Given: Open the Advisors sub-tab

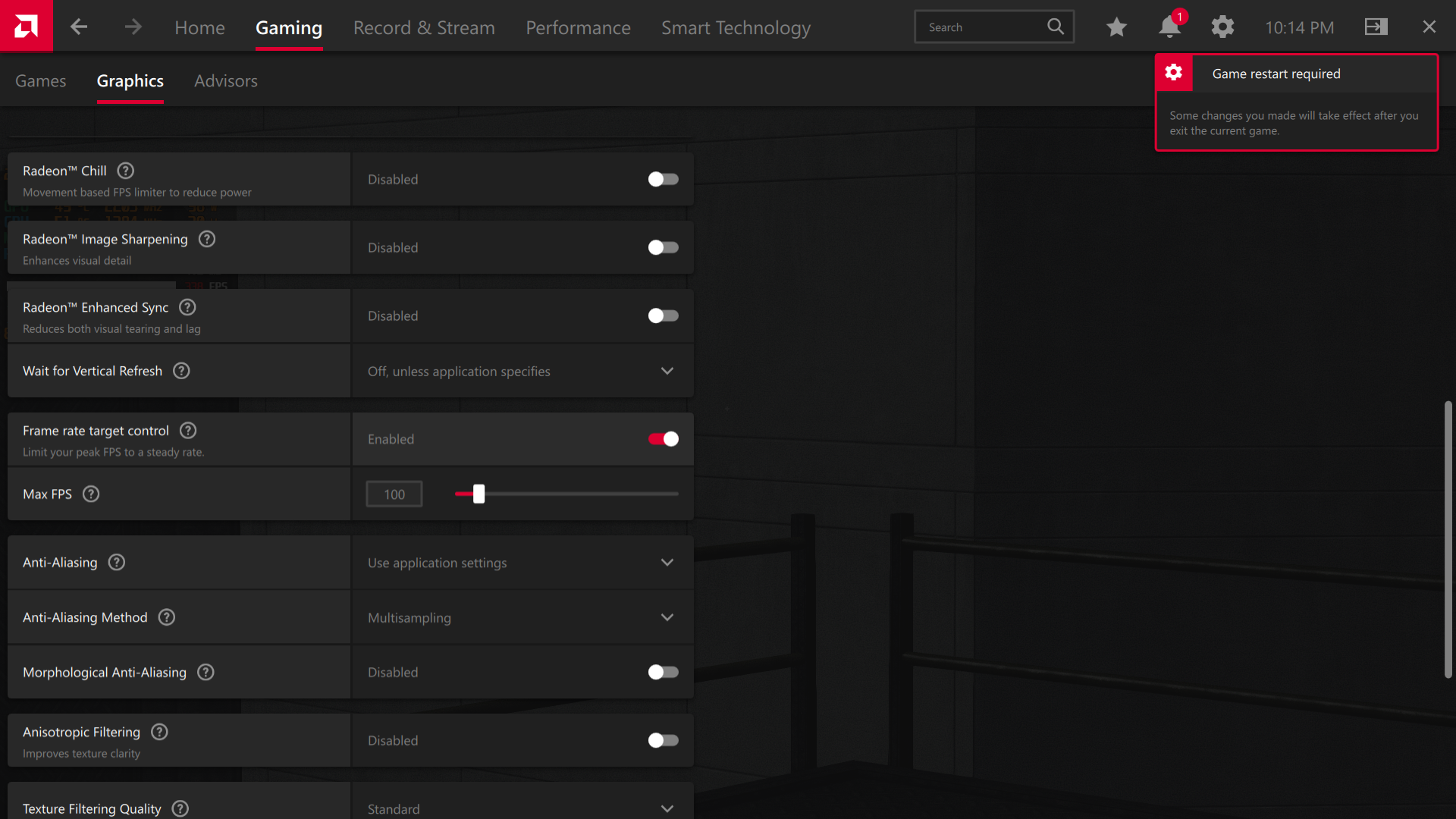Looking at the screenshot, I should click(x=225, y=81).
